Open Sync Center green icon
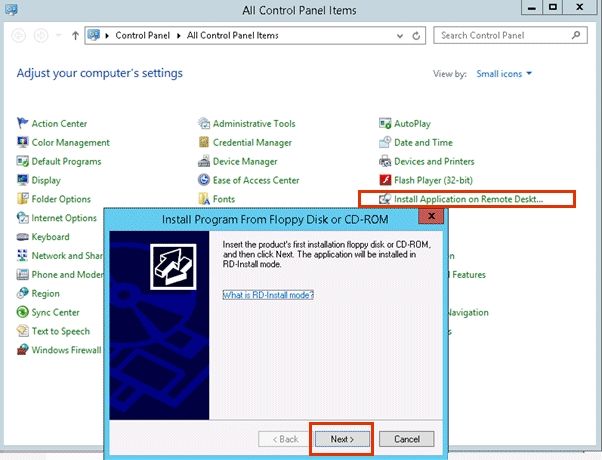The height and width of the screenshot is (460, 602). [x=22, y=312]
